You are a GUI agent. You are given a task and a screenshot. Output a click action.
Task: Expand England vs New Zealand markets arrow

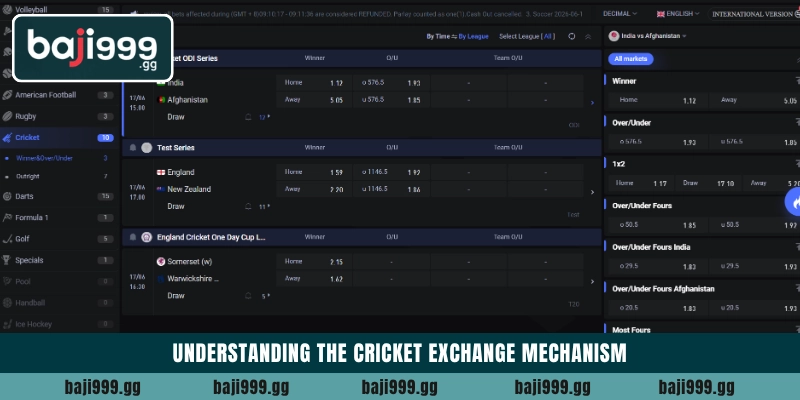point(592,192)
